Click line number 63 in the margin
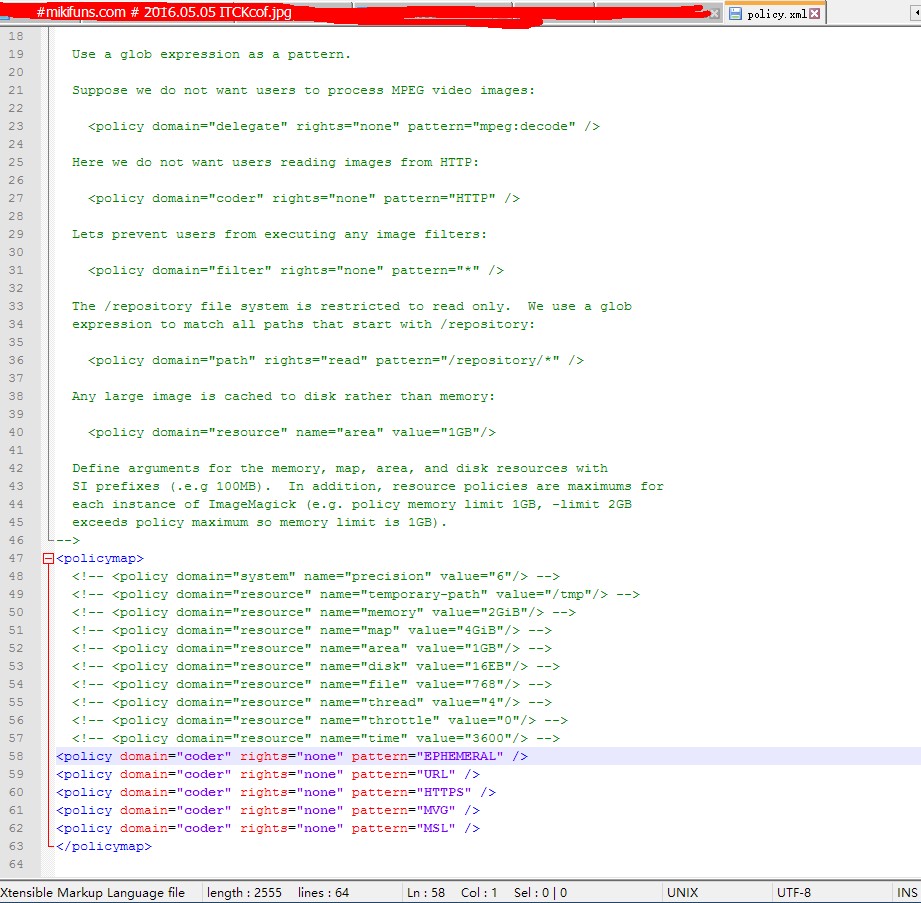Screen dimensions: 921x903 [x=15, y=847]
